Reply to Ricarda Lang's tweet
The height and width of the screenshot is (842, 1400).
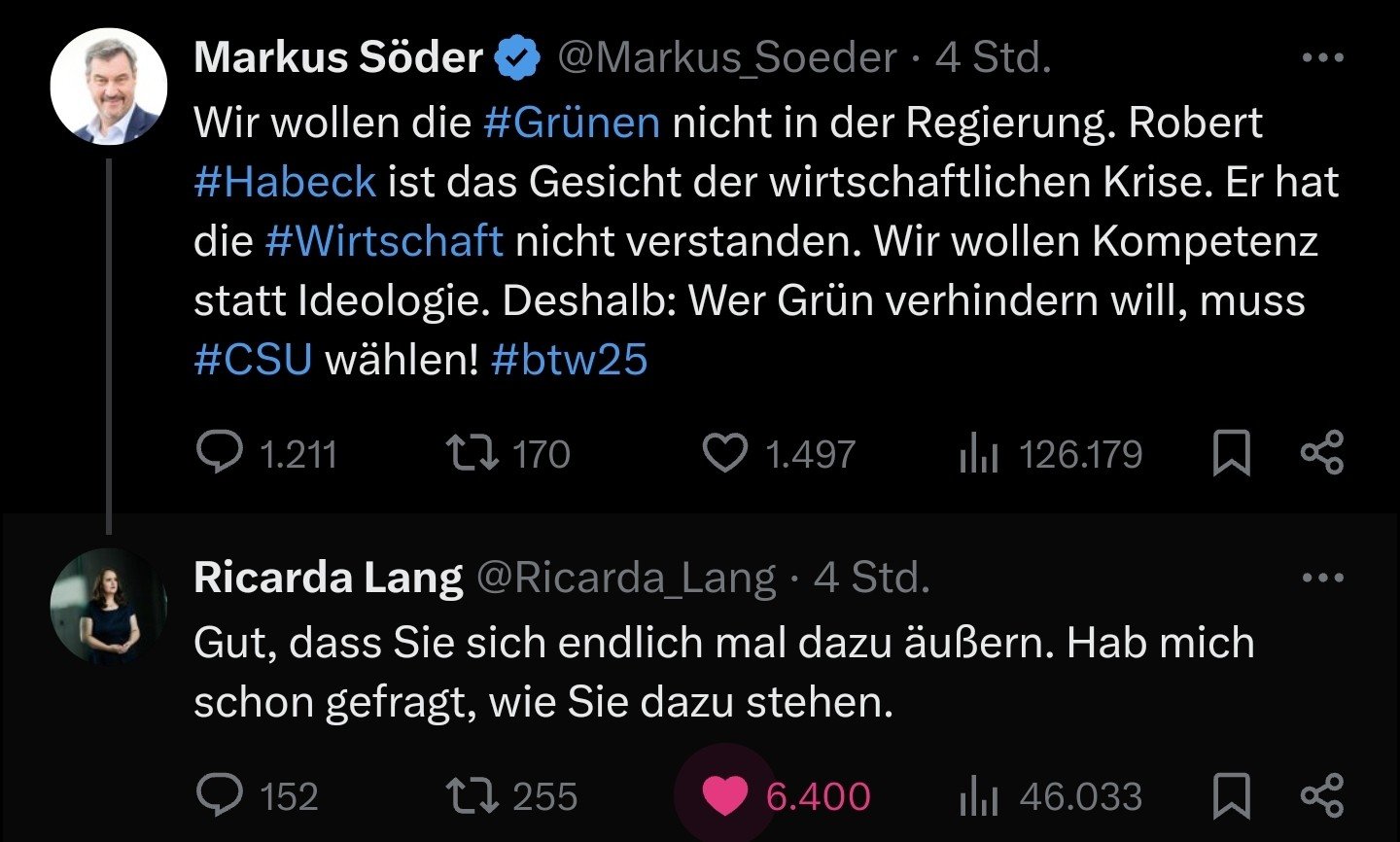tap(220, 795)
